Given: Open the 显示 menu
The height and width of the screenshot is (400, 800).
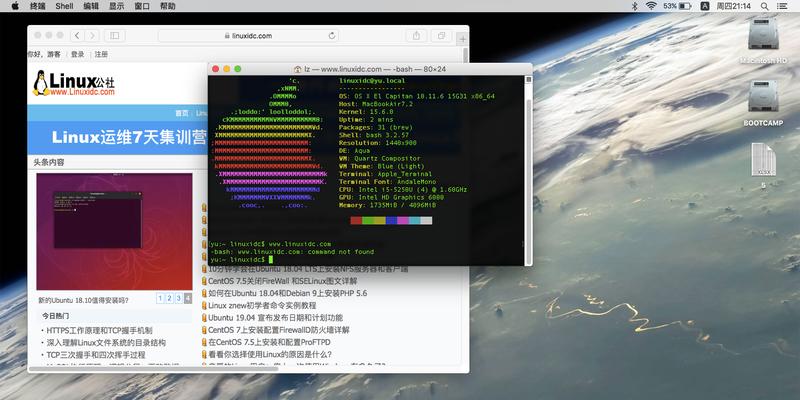Looking at the screenshot, I should 116,6.
